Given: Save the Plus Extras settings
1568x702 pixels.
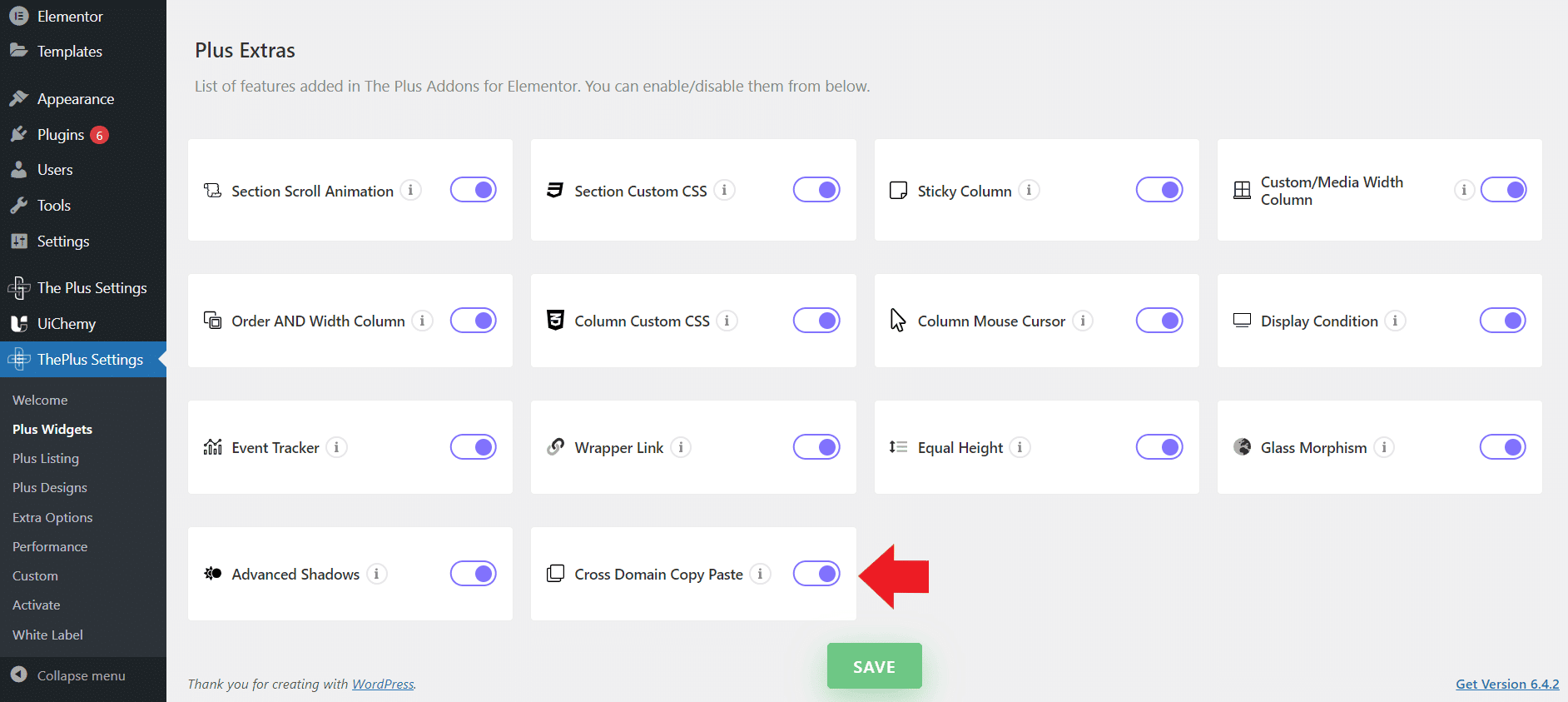Looking at the screenshot, I should [x=874, y=666].
